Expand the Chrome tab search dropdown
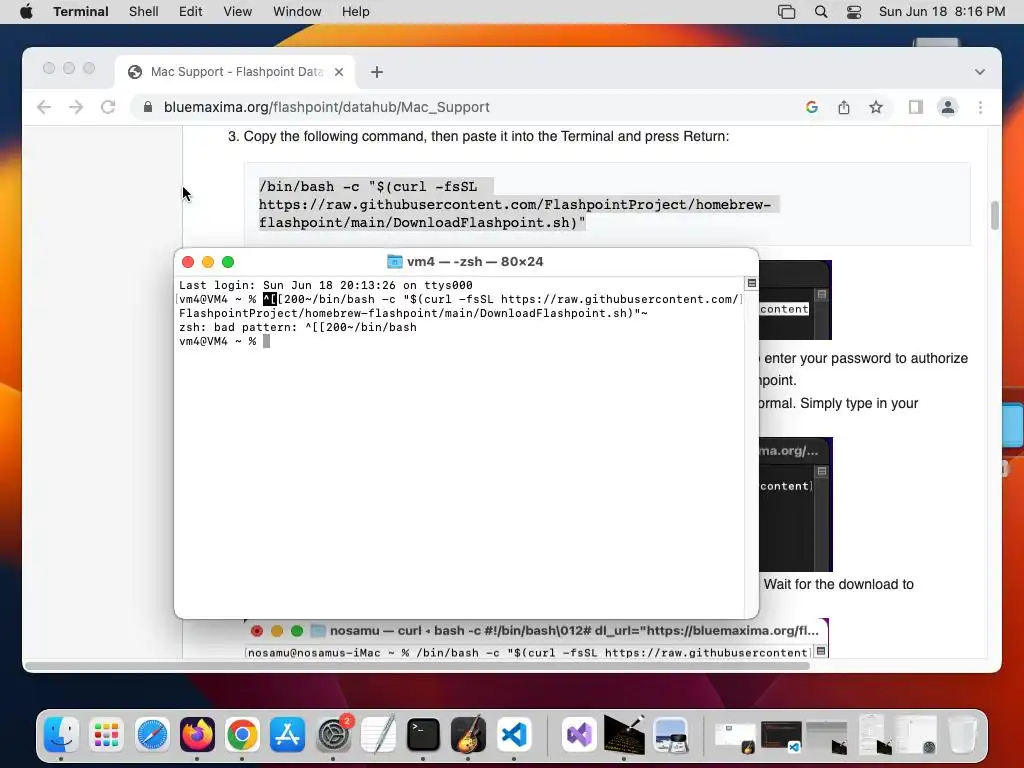This screenshot has width=1024, height=768. (980, 72)
